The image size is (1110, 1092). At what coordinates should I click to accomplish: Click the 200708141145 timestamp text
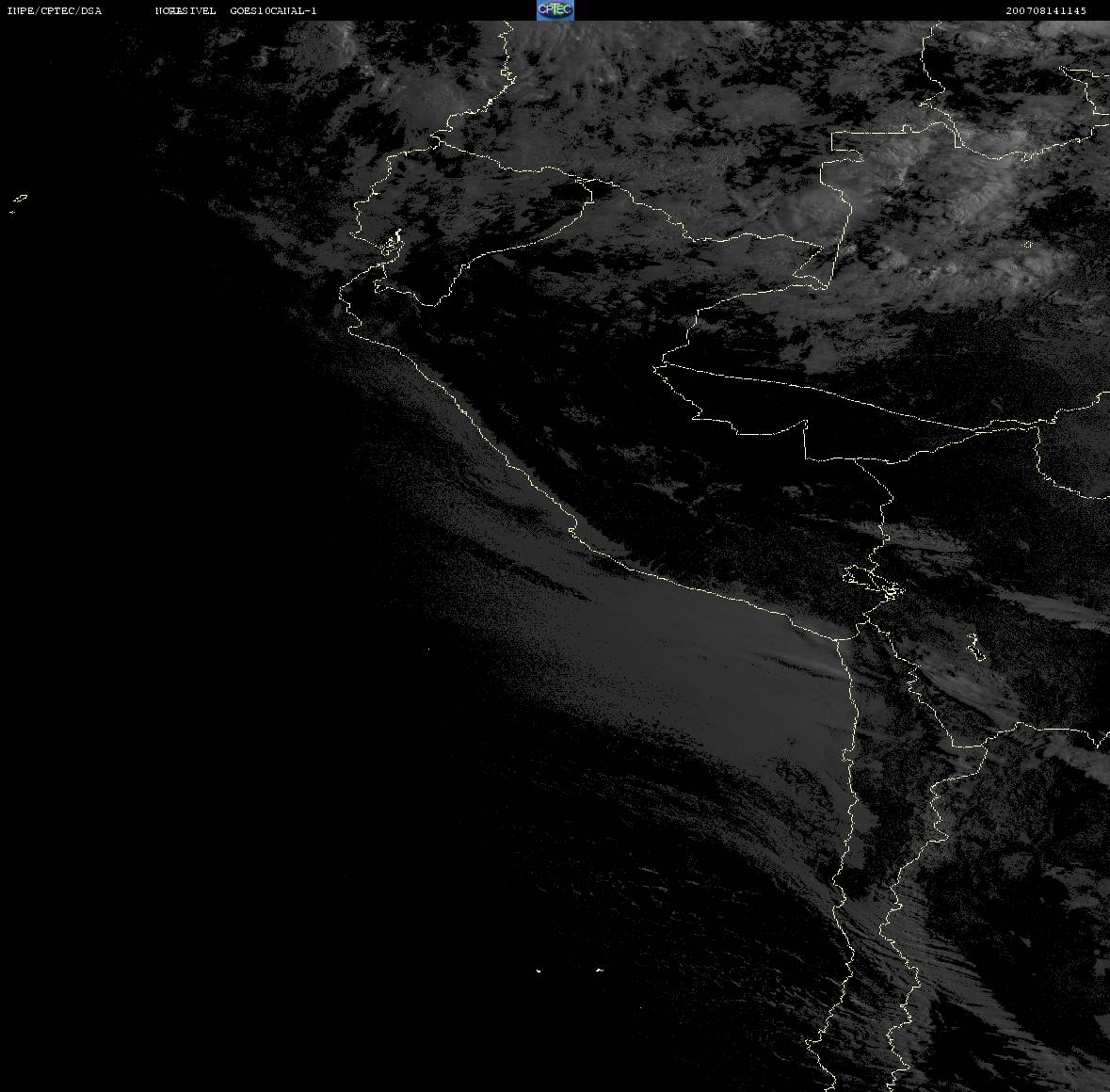click(x=1046, y=10)
